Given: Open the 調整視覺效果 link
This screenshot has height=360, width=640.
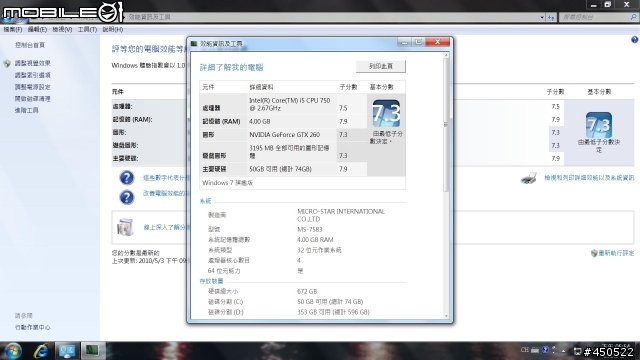Looking at the screenshot, I should (x=33, y=63).
